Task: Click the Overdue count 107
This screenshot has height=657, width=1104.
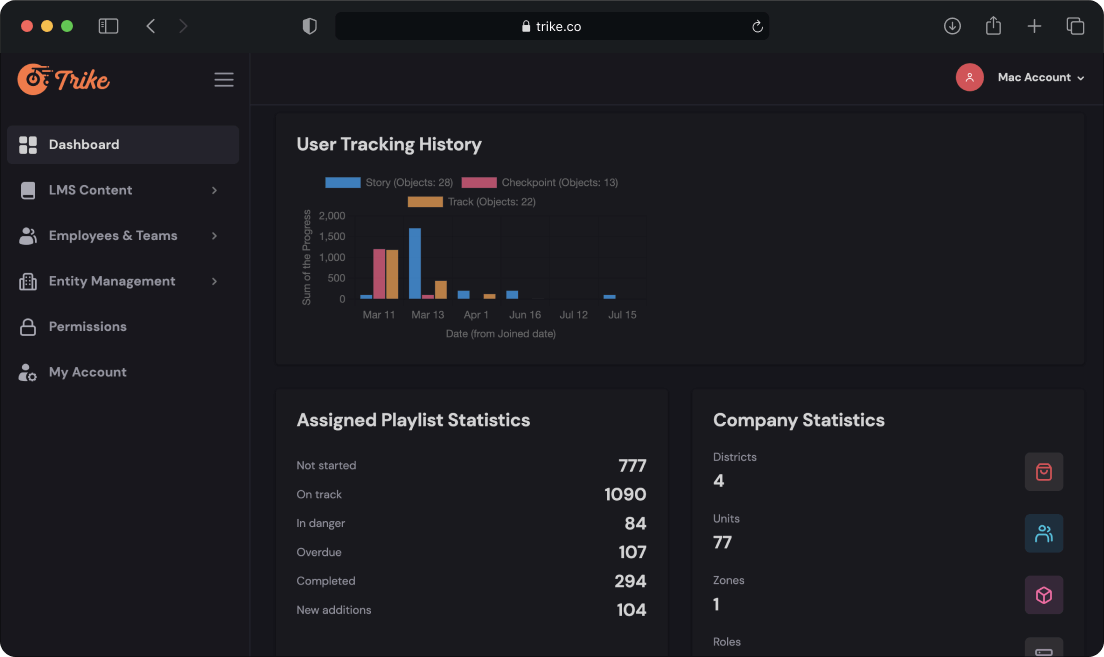Action: tap(632, 553)
